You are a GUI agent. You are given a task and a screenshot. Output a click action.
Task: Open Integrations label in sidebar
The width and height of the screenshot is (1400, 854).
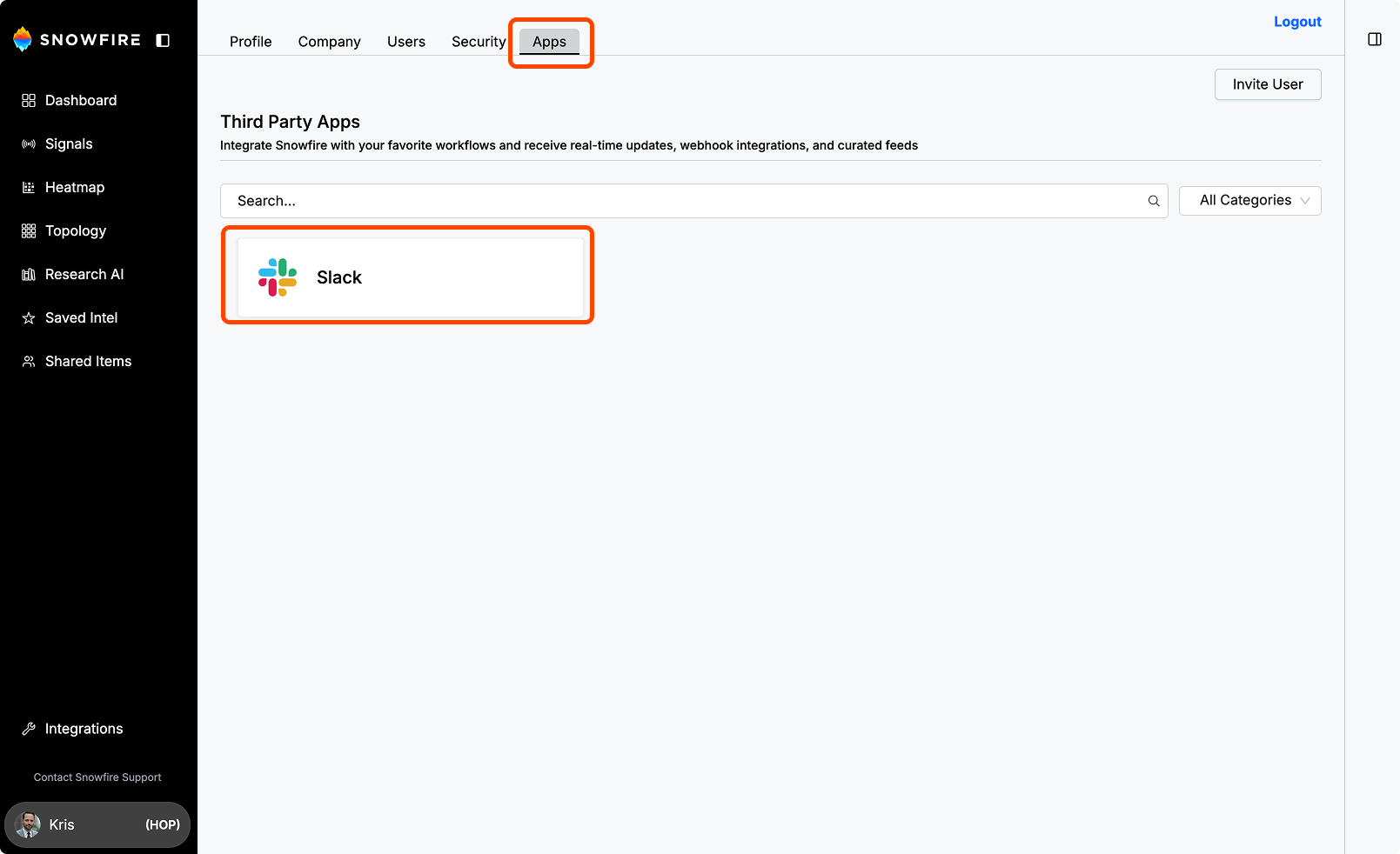[x=84, y=729]
